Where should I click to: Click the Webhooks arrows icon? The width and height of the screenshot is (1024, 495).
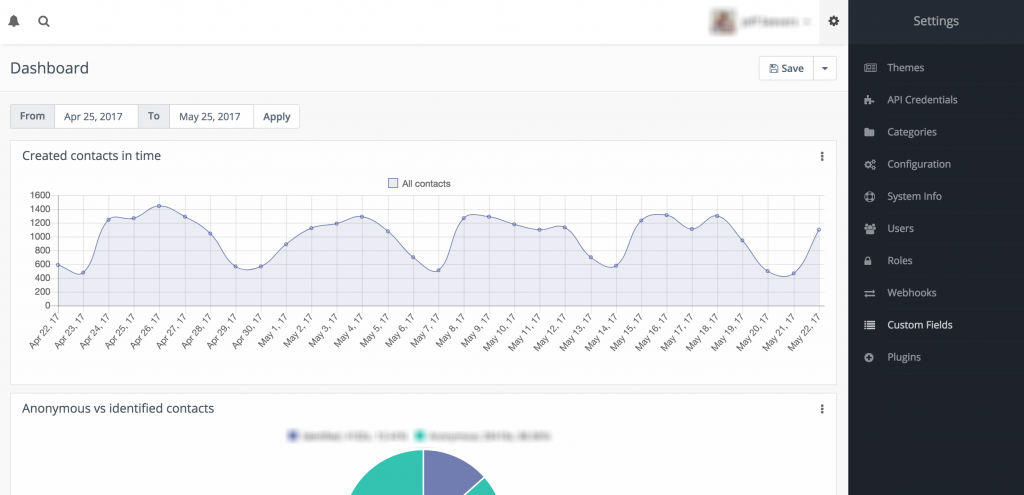(870, 293)
